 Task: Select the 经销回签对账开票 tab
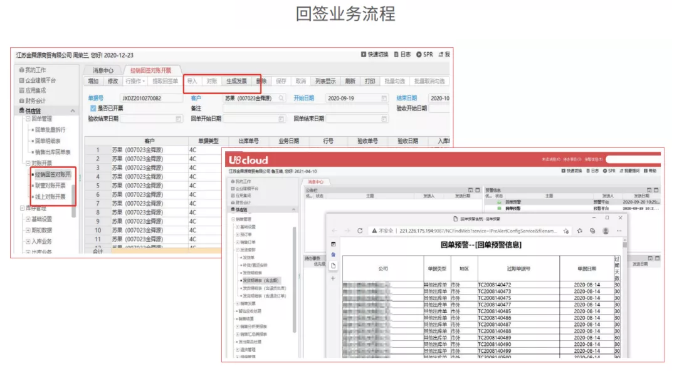(x=150, y=70)
